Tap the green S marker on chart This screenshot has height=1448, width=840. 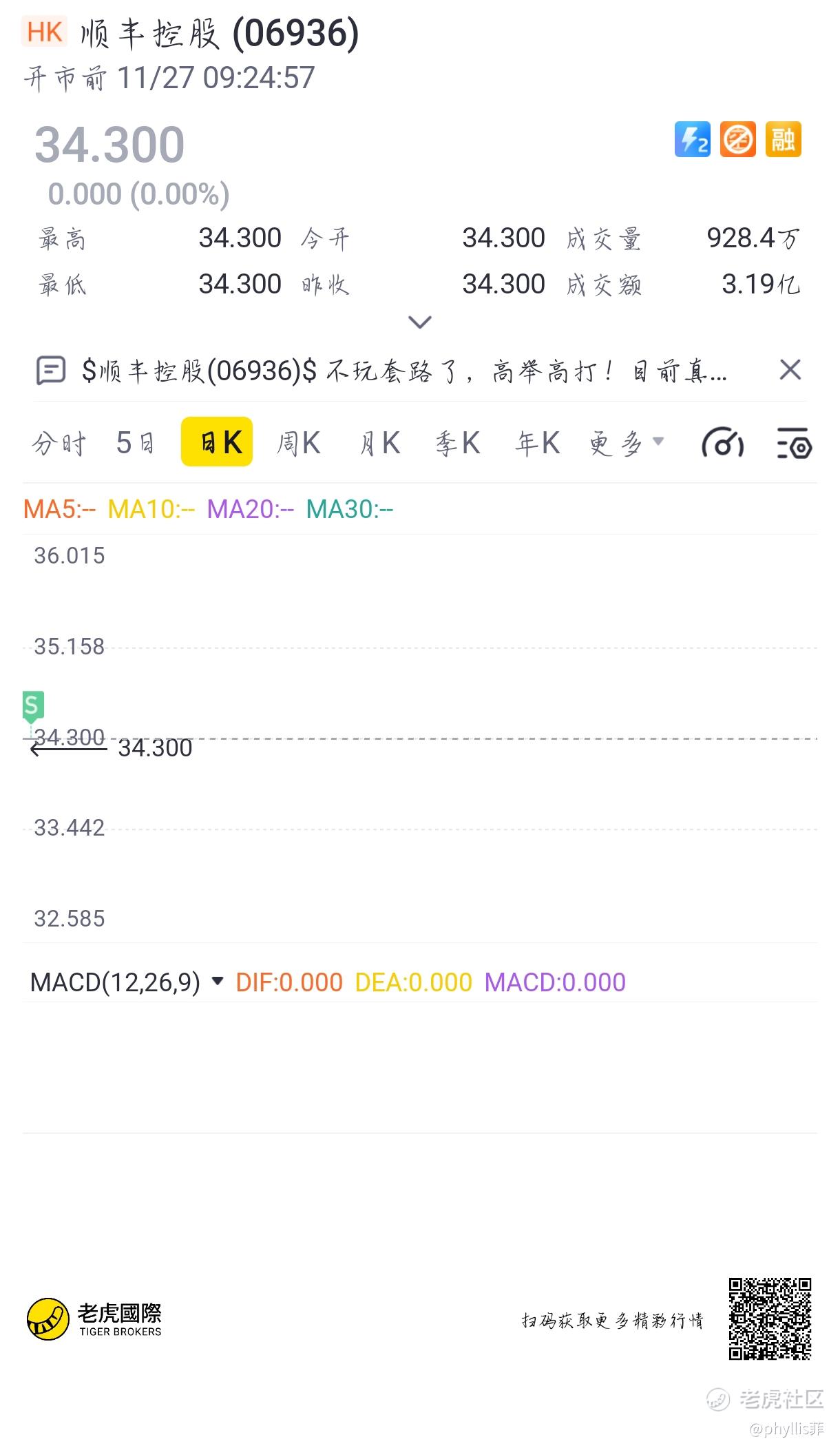[32, 706]
